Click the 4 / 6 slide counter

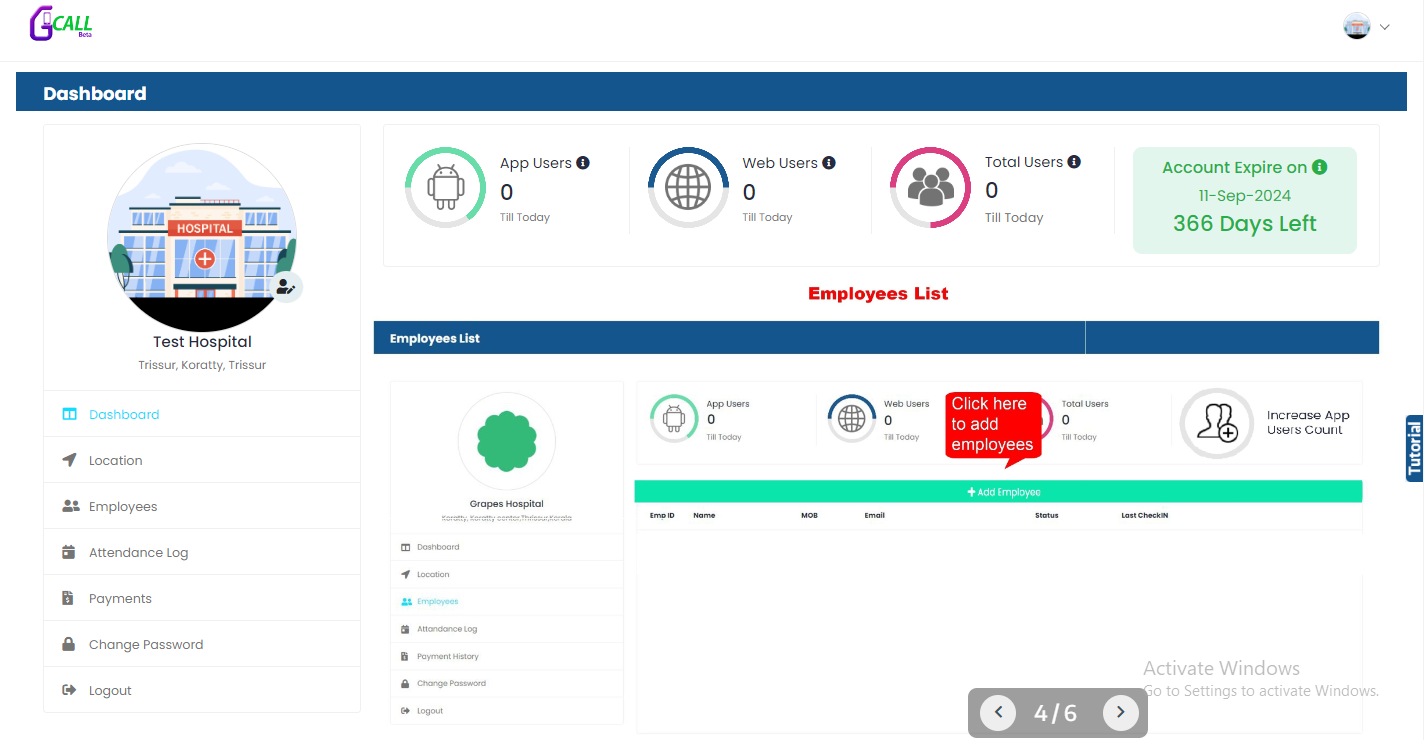[1056, 713]
